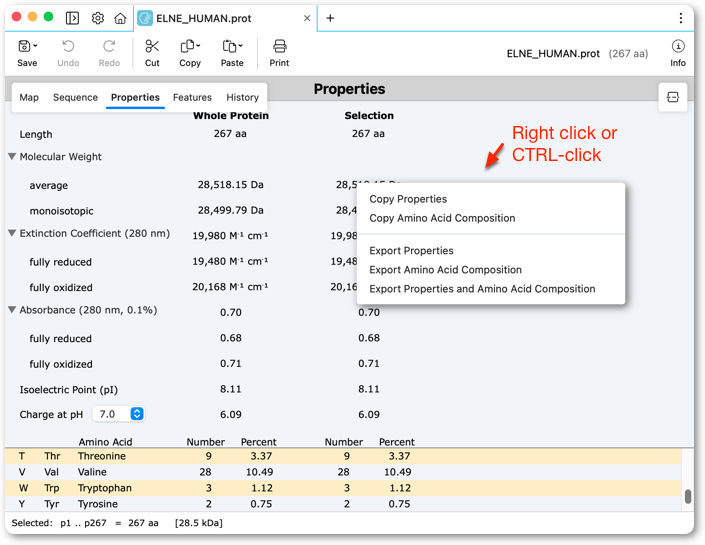
Task: Open settings gear icon in title bar
Action: (x=98, y=18)
